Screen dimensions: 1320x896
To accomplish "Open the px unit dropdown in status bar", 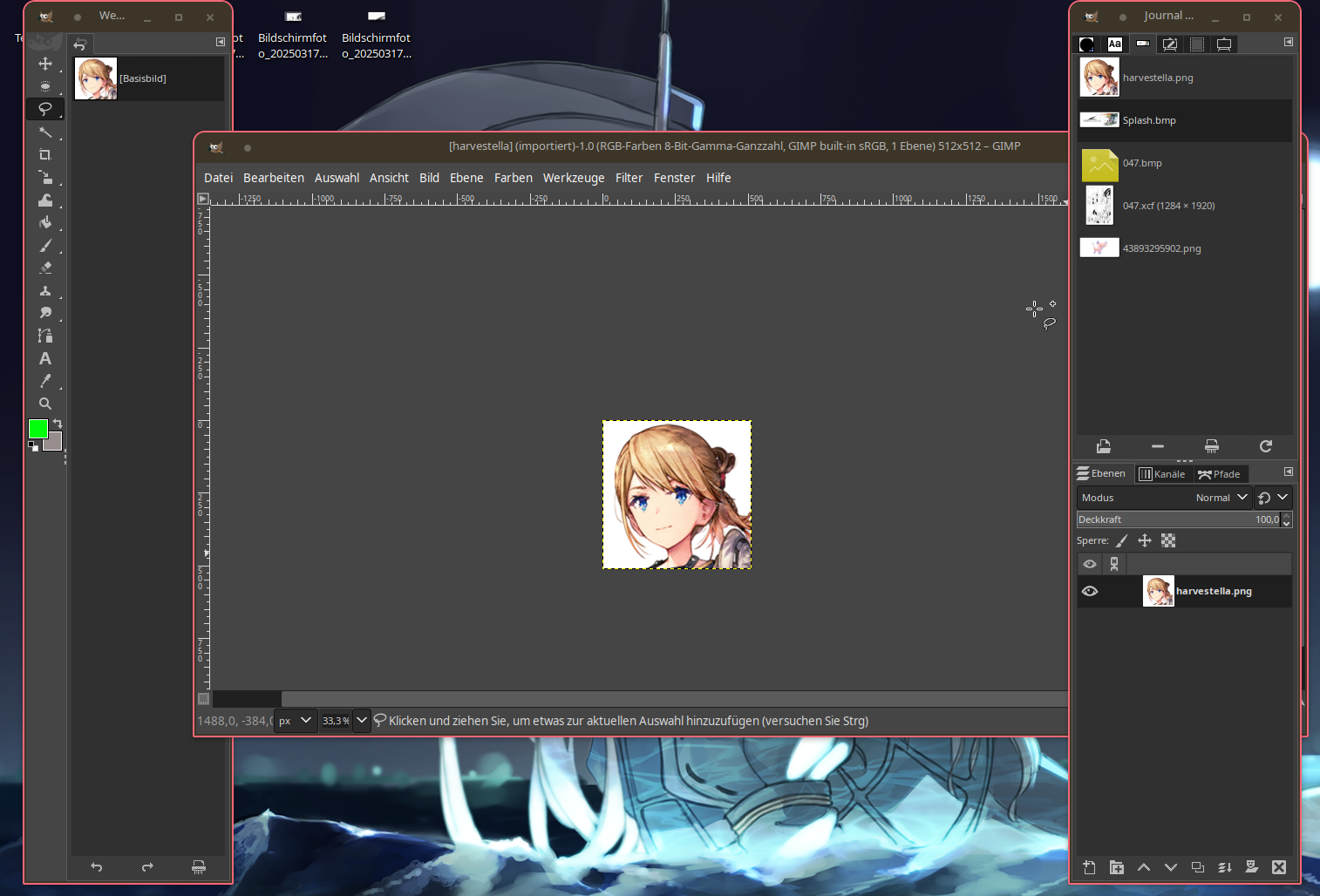I will tap(296, 721).
